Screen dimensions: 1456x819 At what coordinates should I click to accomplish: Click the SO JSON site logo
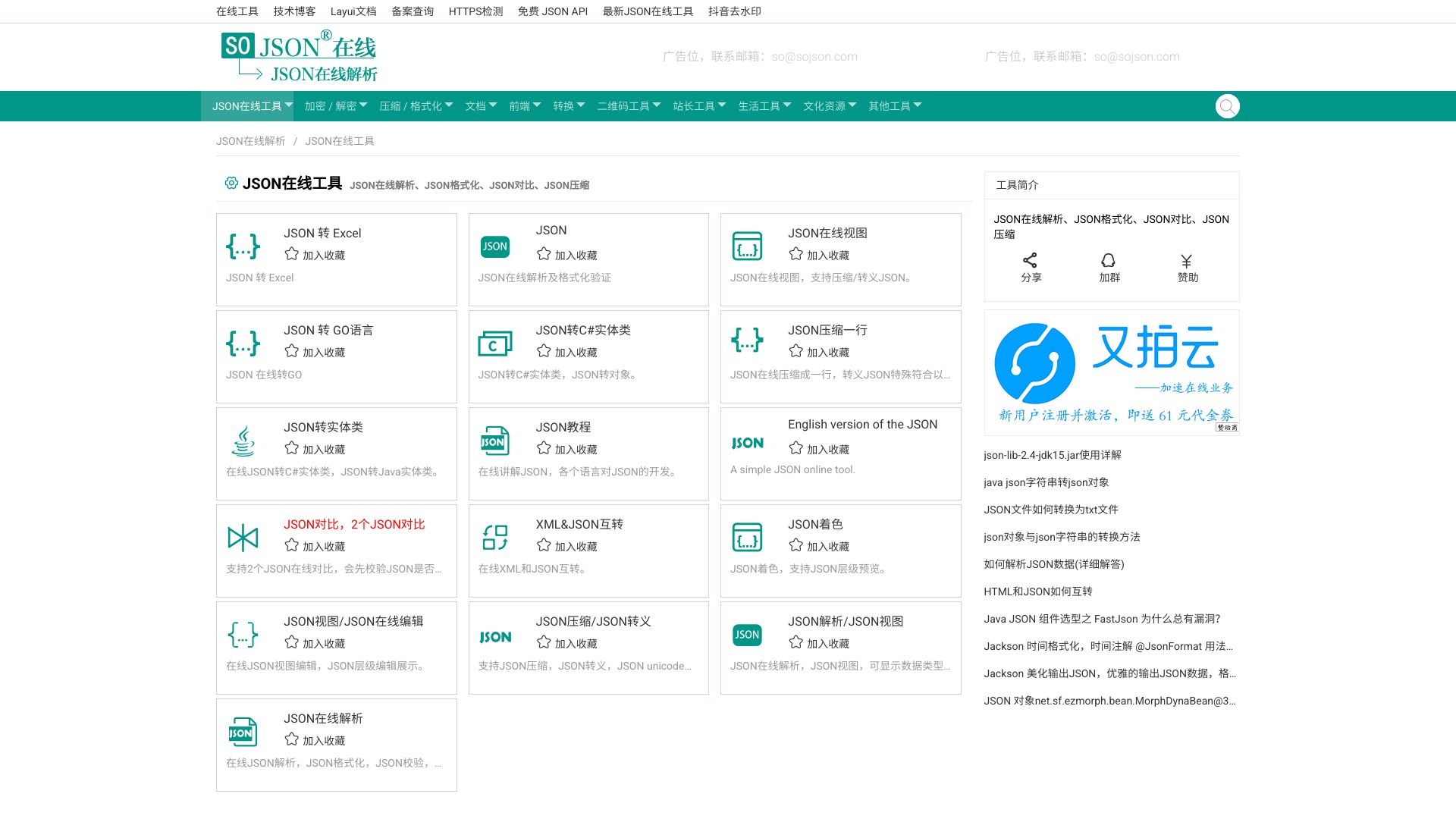(x=299, y=55)
